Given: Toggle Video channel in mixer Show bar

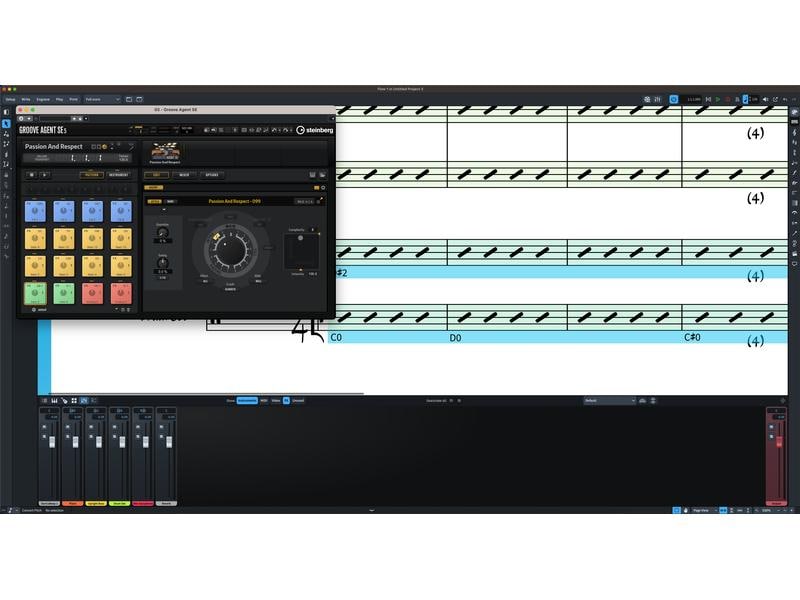Looking at the screenshot, I should coord(276,401).
